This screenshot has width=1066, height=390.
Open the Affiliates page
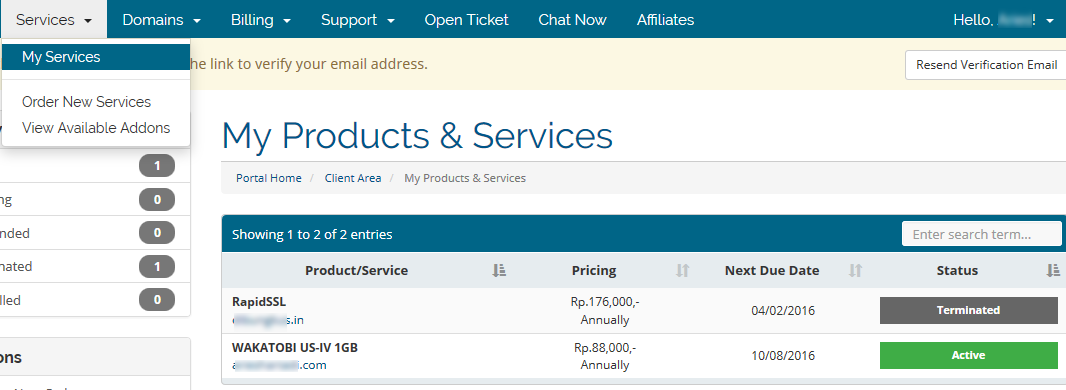coord(666,20)
